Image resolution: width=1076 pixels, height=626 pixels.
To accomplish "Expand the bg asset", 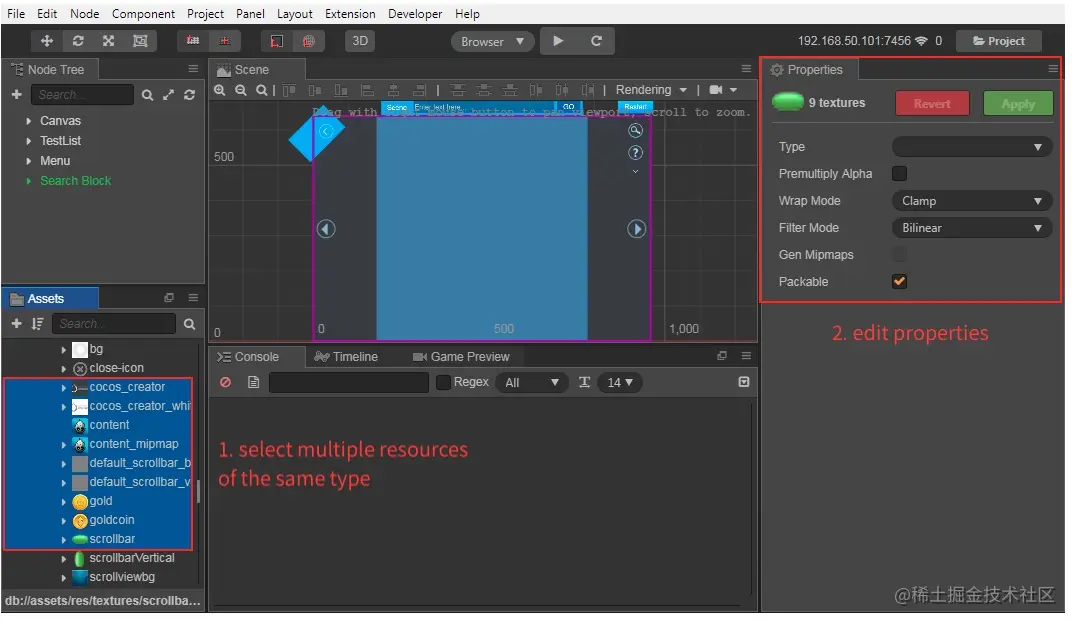I will click(x=63, y=350).
